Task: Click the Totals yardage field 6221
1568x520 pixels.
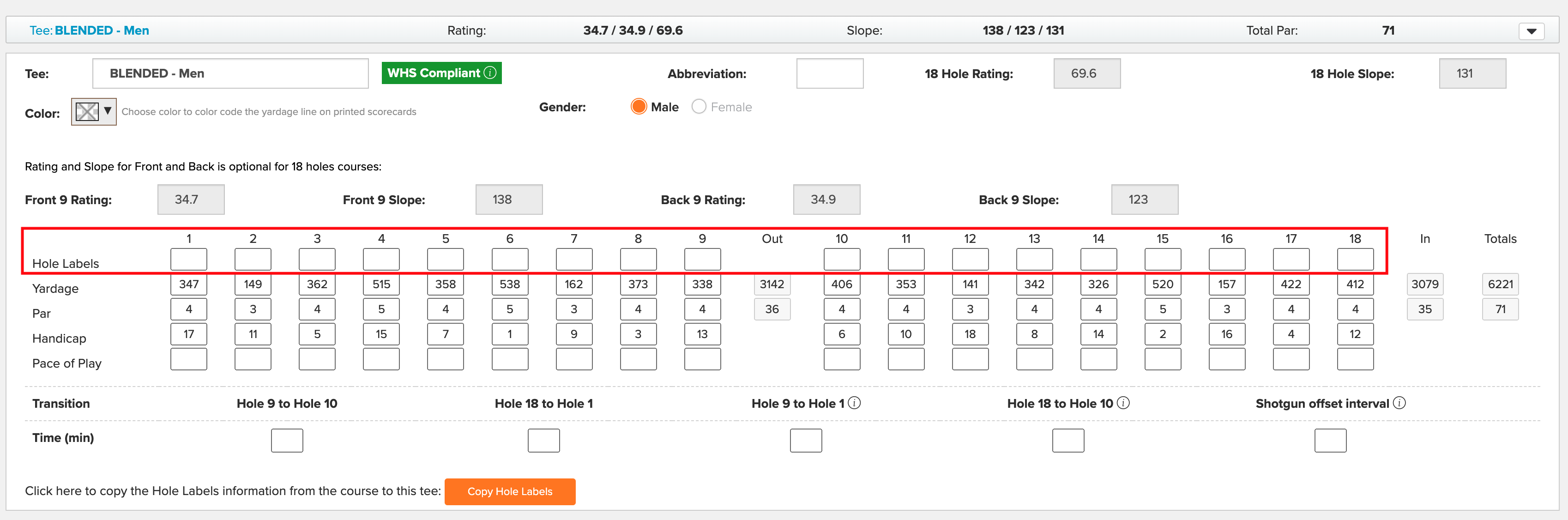Action: click(1501, 284)
